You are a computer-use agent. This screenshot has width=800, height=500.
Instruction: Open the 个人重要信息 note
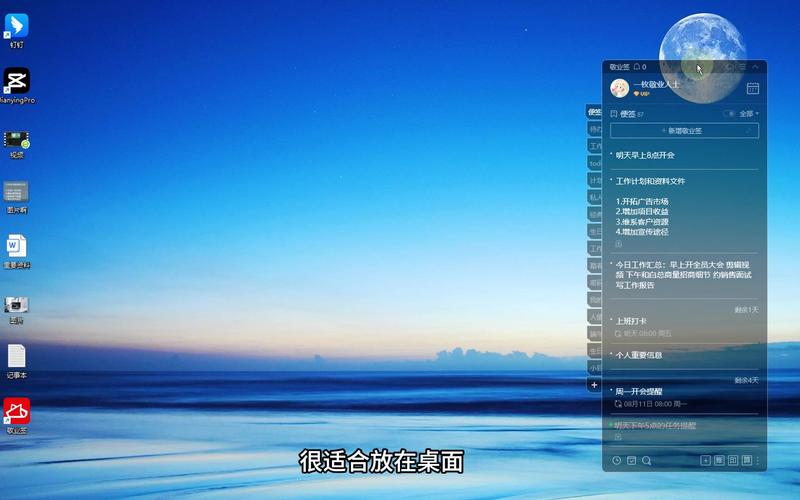pyautogui.click(x=638, y=355)
